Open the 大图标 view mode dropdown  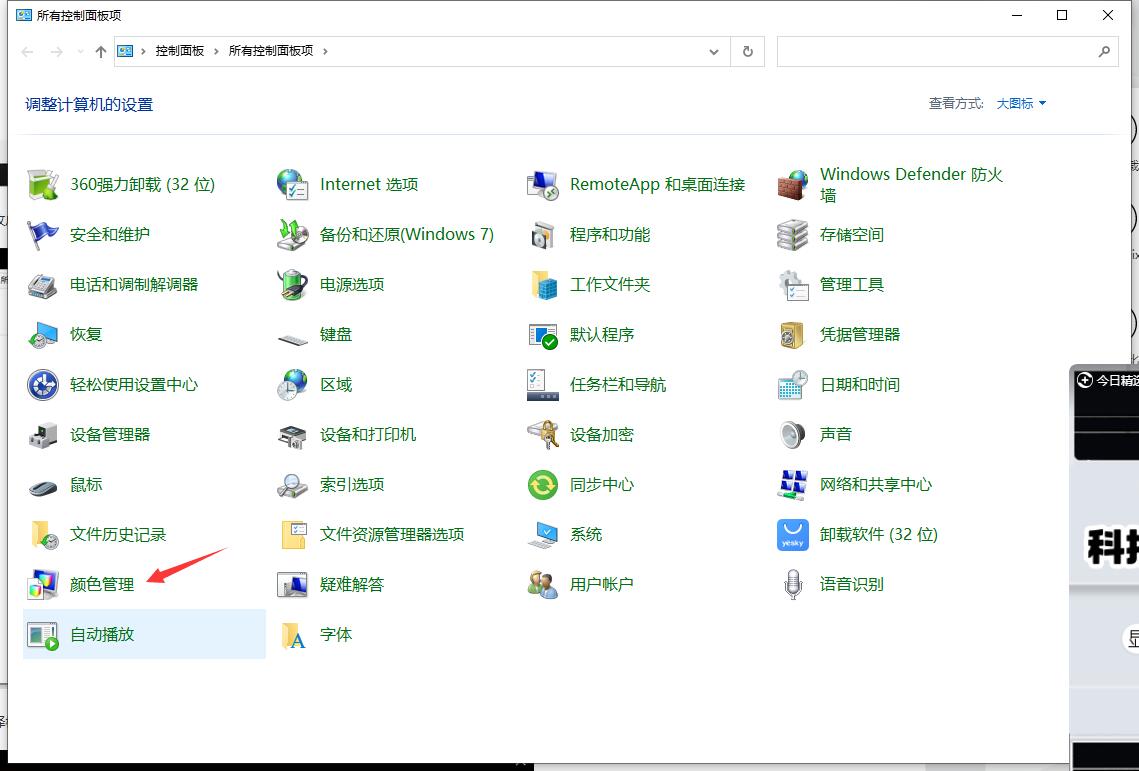[x=1021, y=104]
